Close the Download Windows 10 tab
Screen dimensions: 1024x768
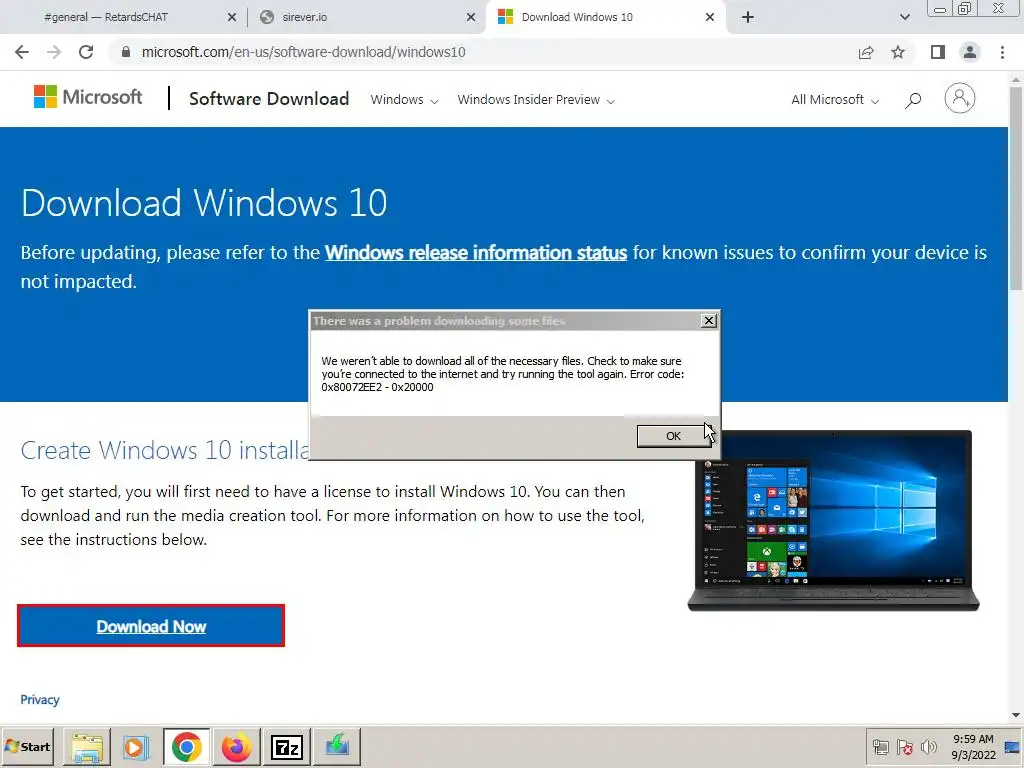click(710, 17)
